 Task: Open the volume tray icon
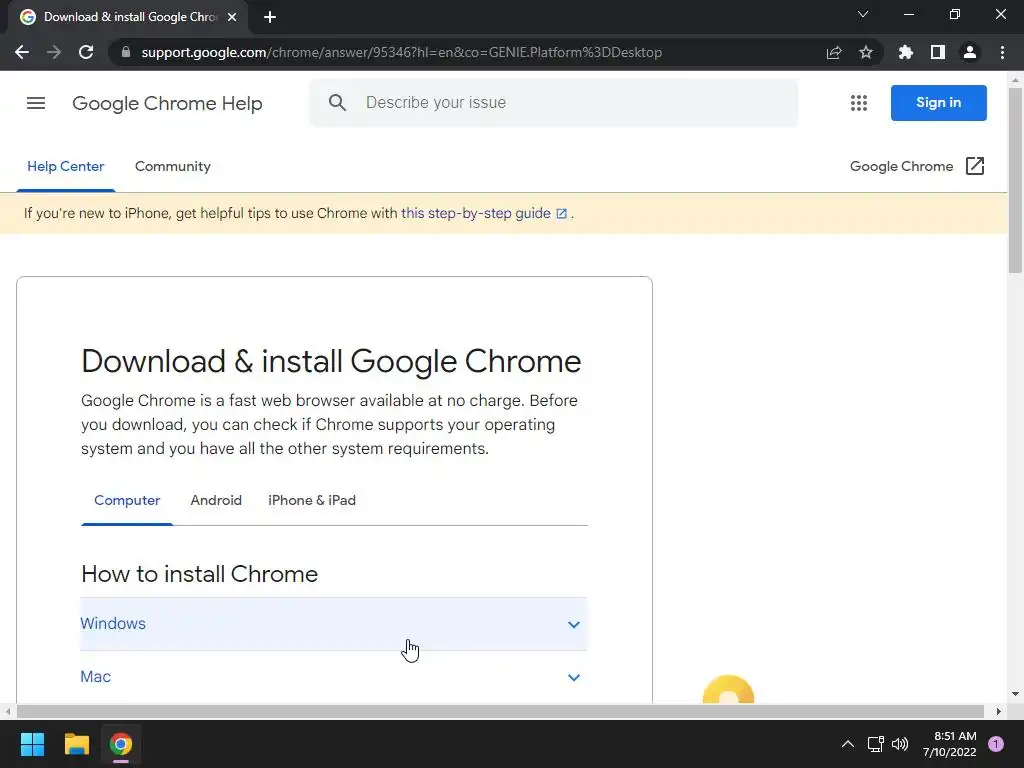click(900, 744)
